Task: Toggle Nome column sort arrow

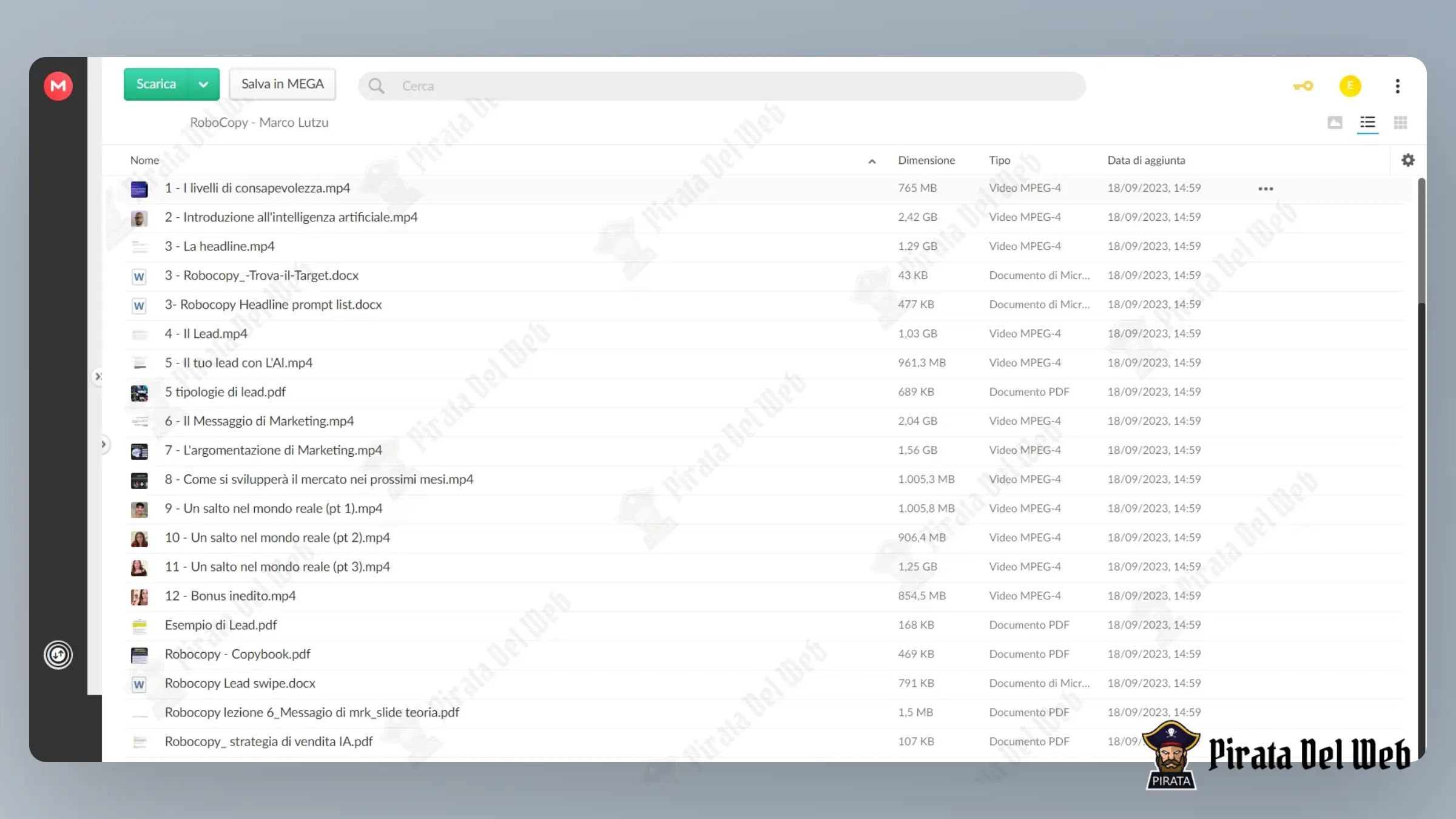Action: pos(872,161)
